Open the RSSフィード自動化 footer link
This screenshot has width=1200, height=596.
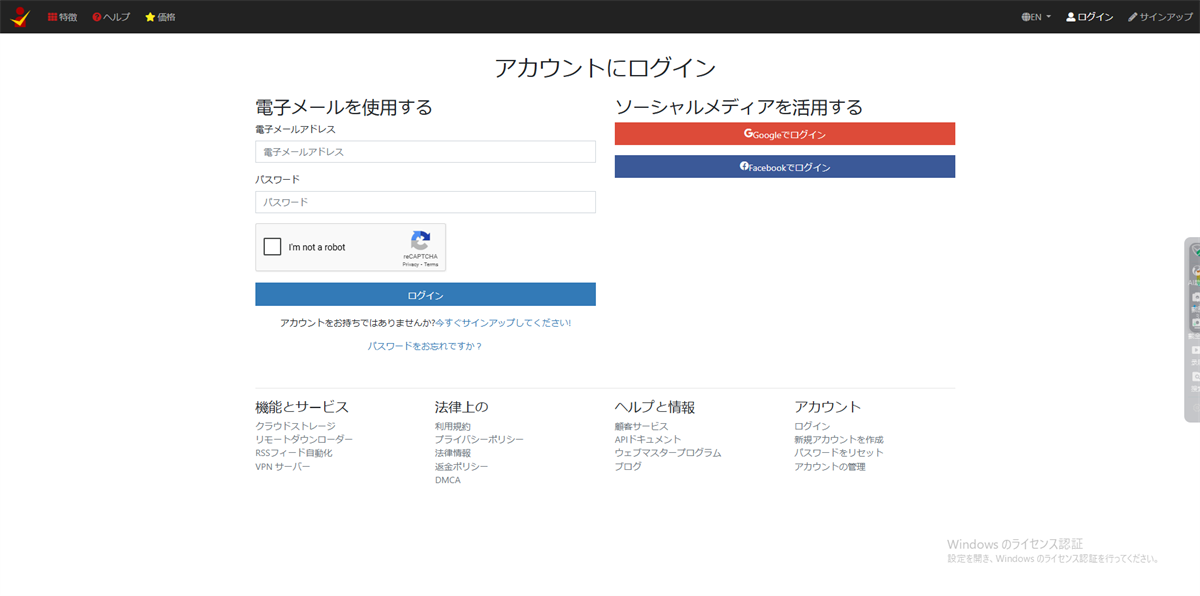pos(294,453)
